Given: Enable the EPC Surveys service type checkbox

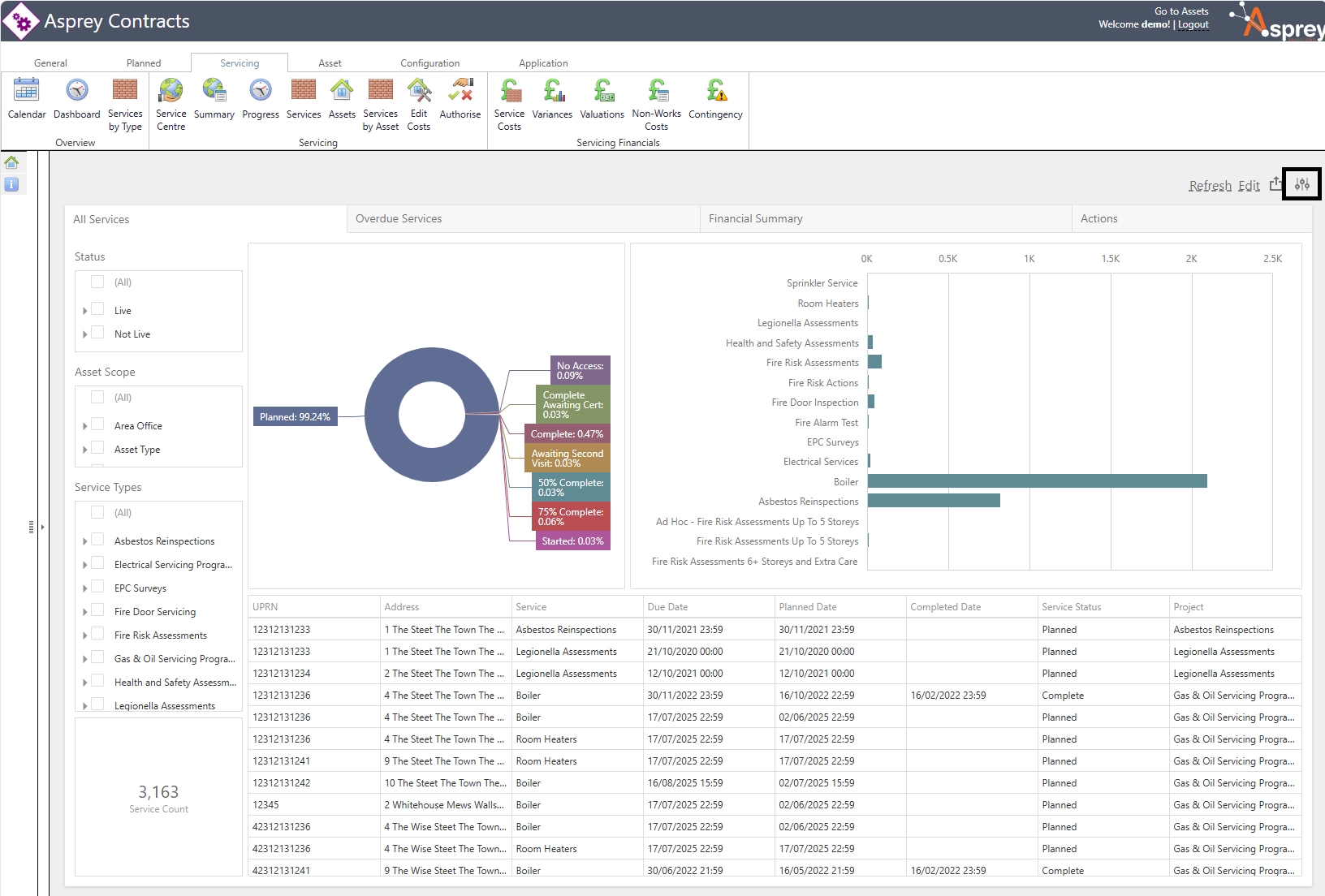Looking at the screenshot, I should coord(97,587).
